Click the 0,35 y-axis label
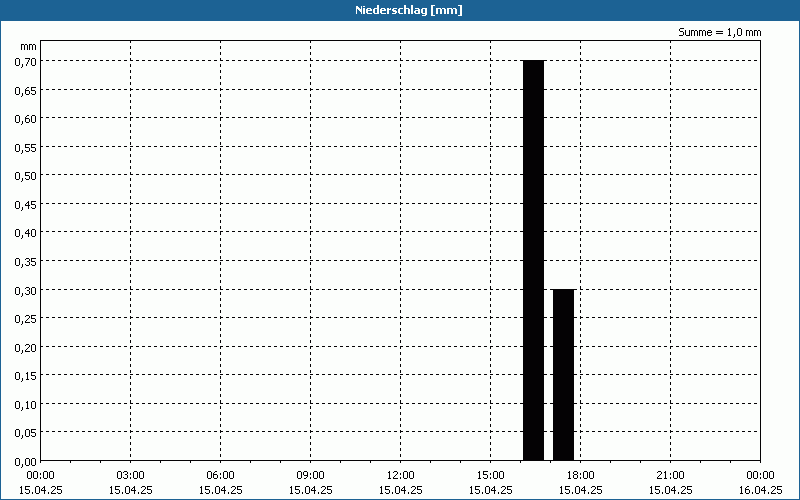This screenshot has height=500, width=800. pos(26,261)
